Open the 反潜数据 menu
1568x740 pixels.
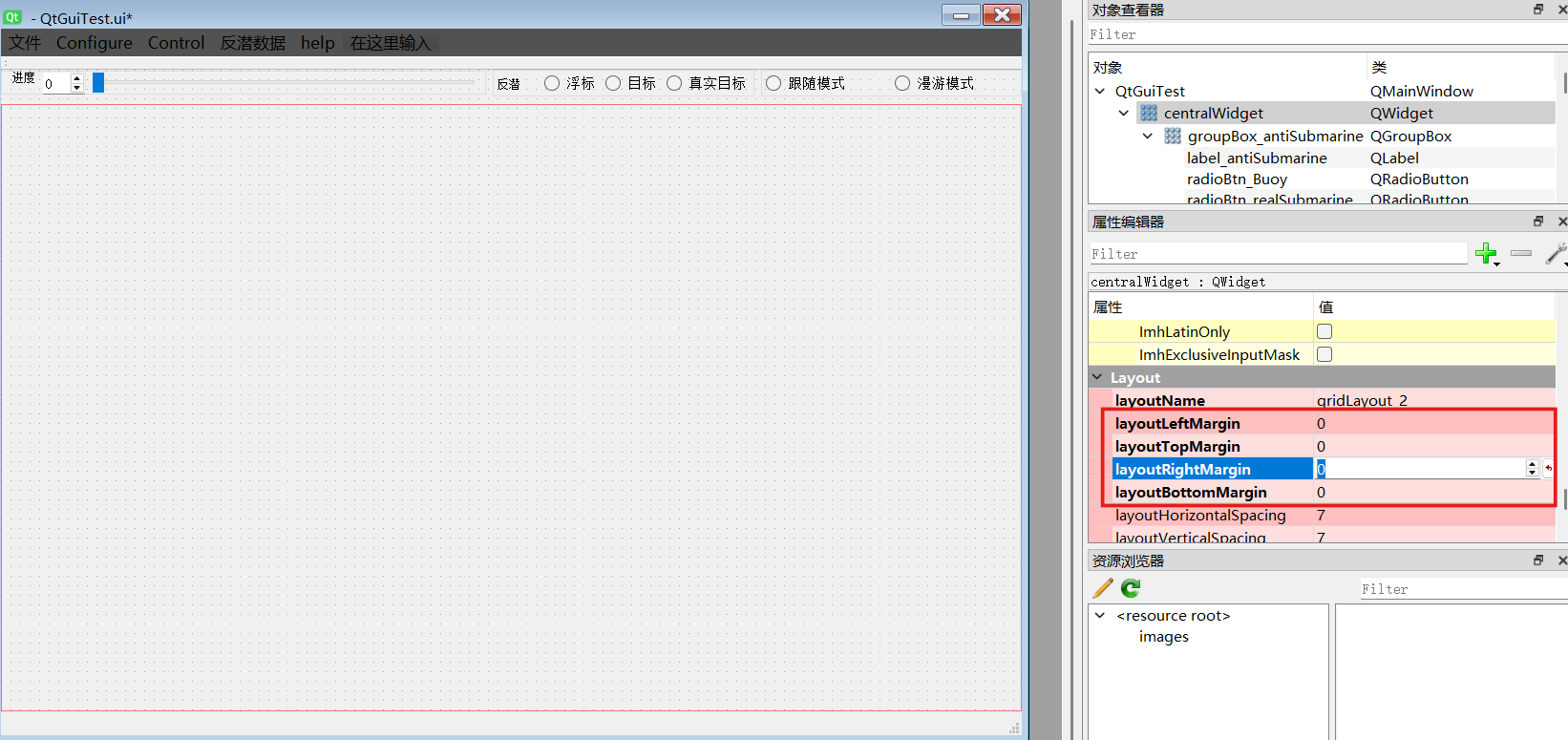(253, 43)
